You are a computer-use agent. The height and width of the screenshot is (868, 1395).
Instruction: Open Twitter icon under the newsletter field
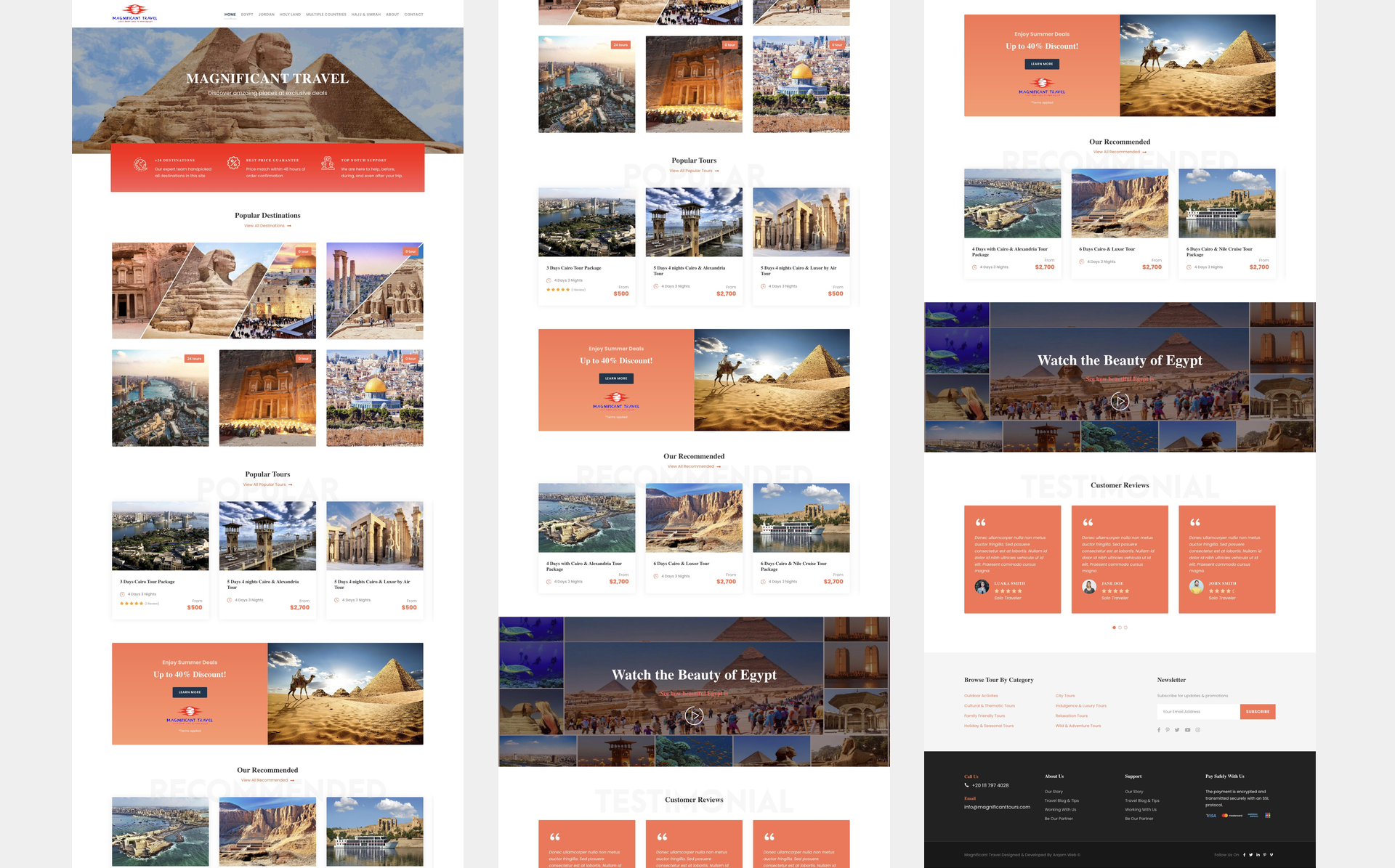(x=1177, y=730)
